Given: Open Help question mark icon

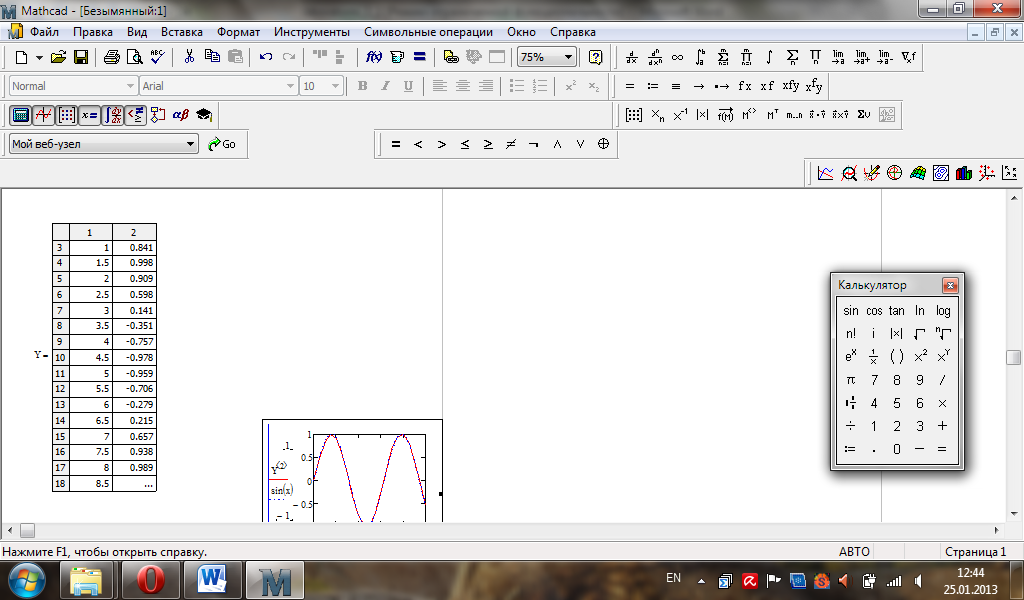Looking at the screenshot, I should tap(596, 57).
